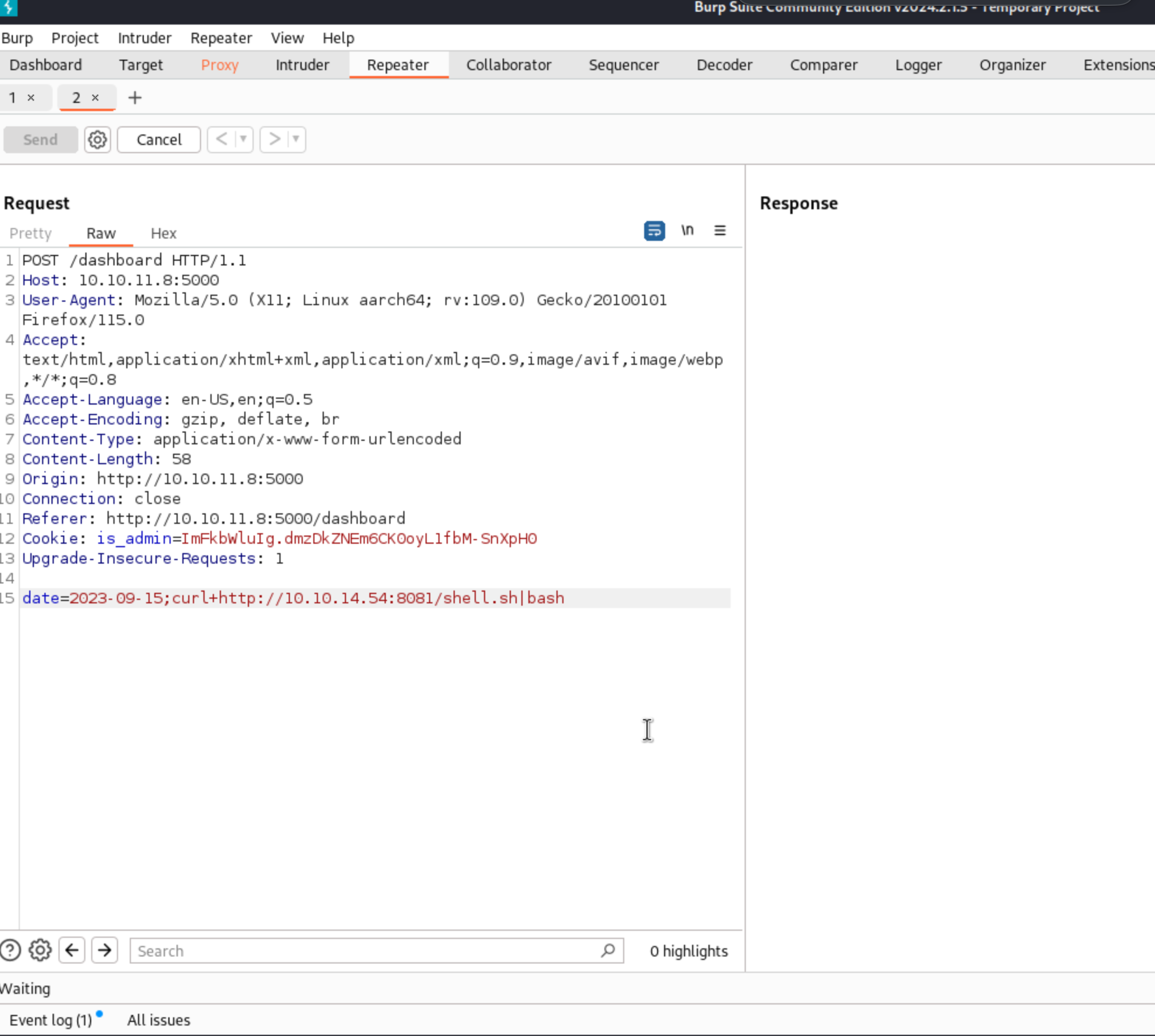Switch to Intruder tool tab
Viewport: 1155px width, 1036px height.
click(302, 65)
